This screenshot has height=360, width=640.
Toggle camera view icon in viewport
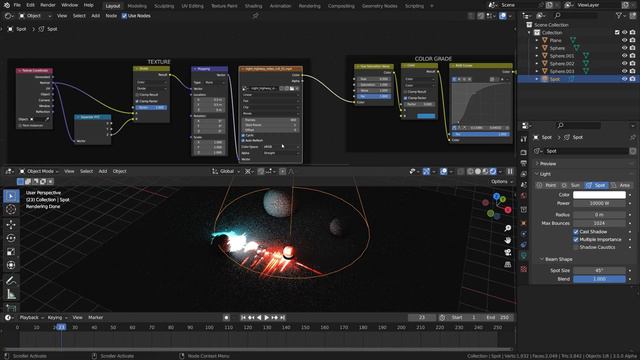pos(508,252)
